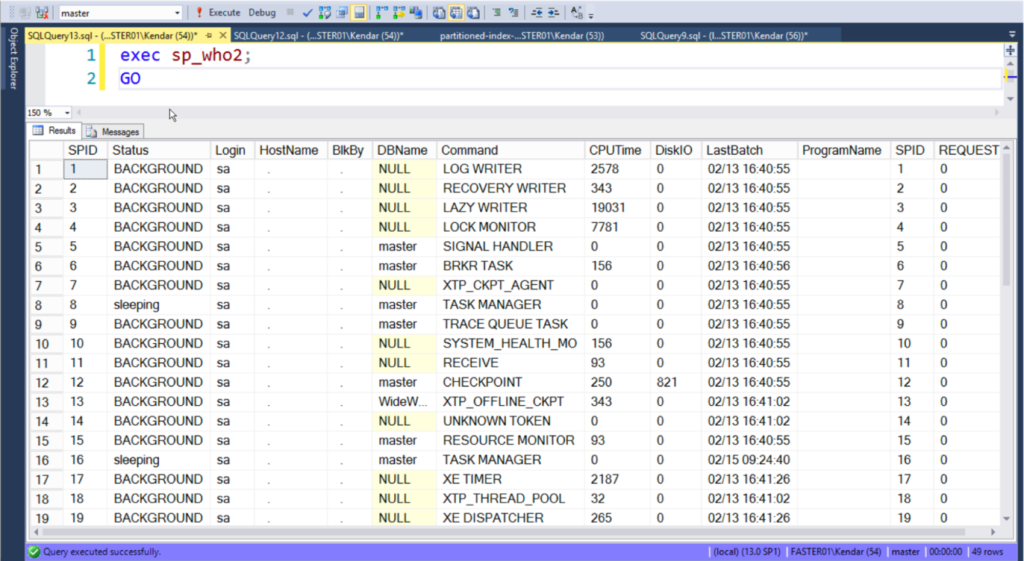Close the SQLQuery13.sql tab
The image size is (1024, 561).
pos(222,35)
